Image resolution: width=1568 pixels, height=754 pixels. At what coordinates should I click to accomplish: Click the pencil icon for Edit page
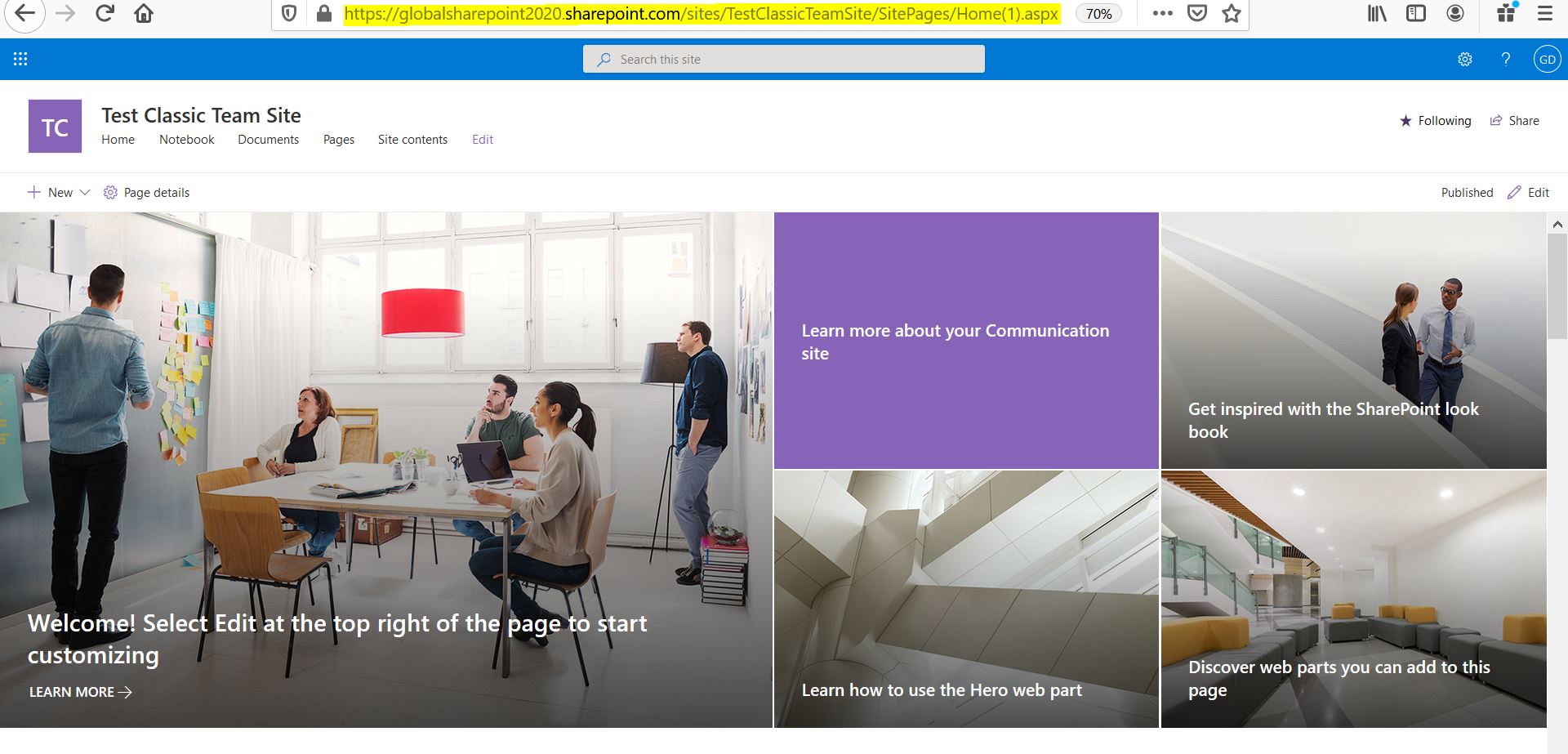click(1514, 193)
